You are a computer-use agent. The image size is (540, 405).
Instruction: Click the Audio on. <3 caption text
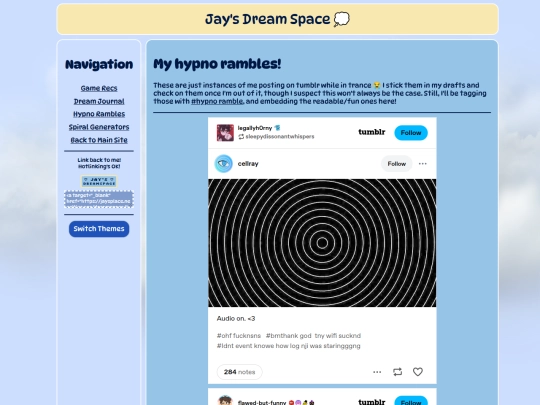(236, 319)
